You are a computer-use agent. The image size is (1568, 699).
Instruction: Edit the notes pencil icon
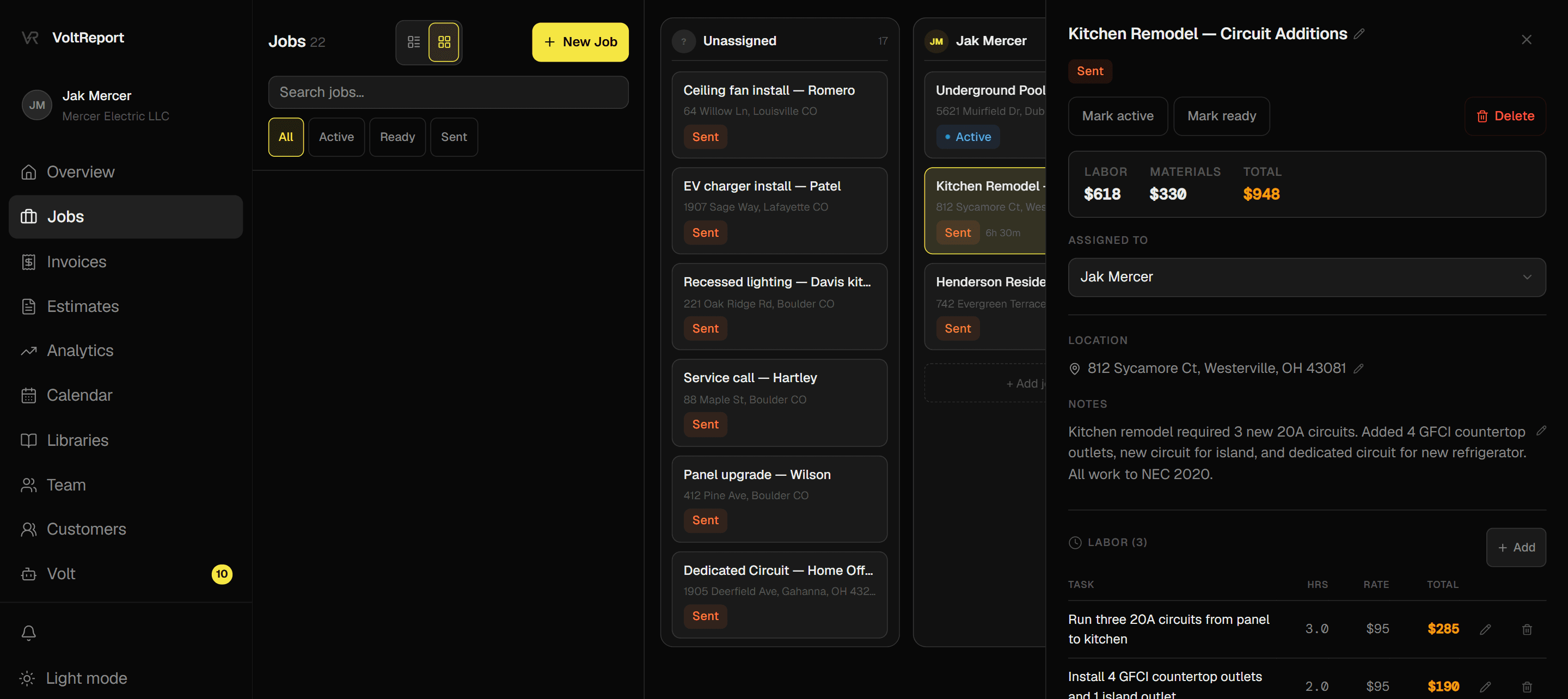pos(1541,431)
